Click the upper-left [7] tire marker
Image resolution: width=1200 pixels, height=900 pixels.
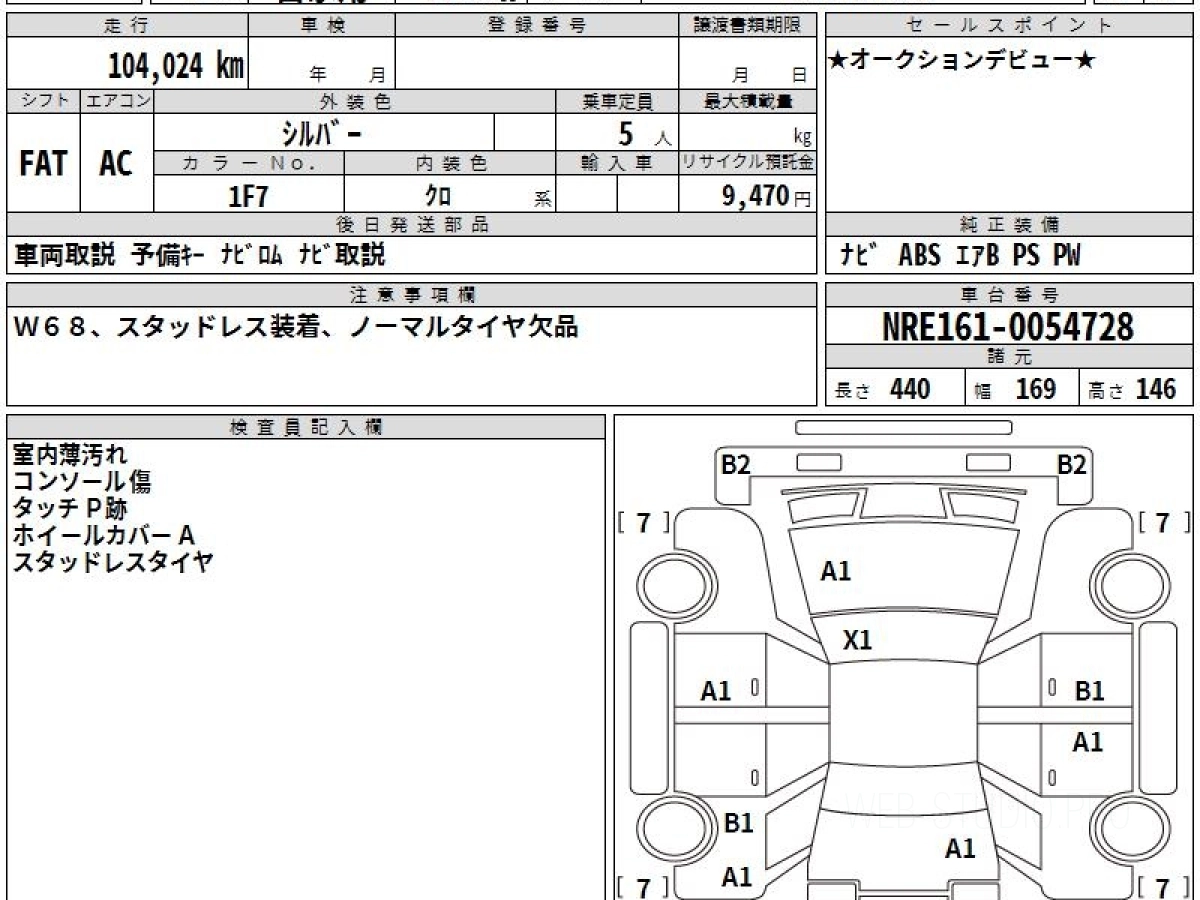pos(644,522)
